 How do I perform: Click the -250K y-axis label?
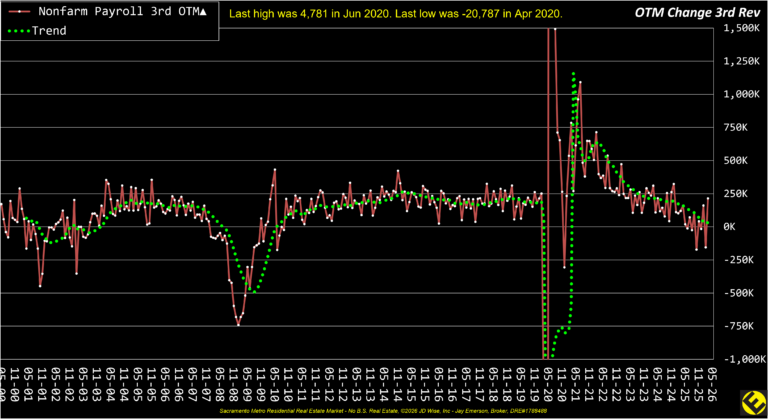(738, 260)
